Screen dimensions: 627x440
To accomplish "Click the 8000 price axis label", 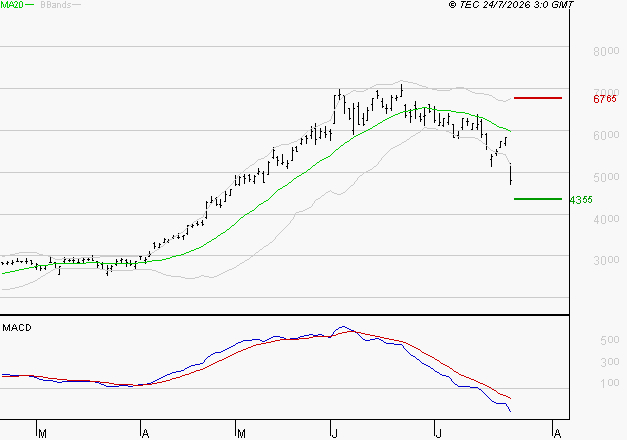I will click(x=606, y=51).
